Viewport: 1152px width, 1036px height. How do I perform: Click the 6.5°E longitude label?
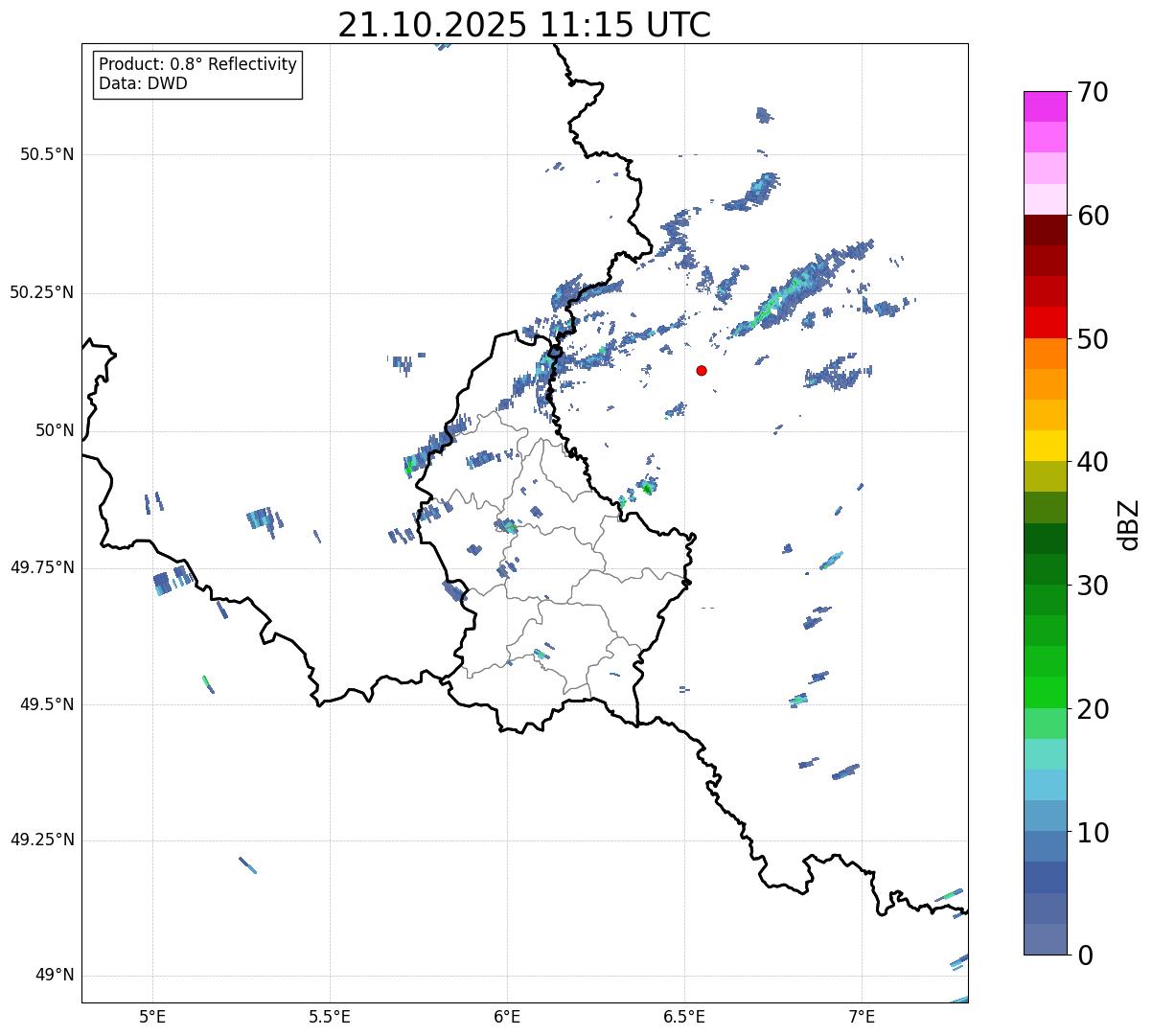684,1016
